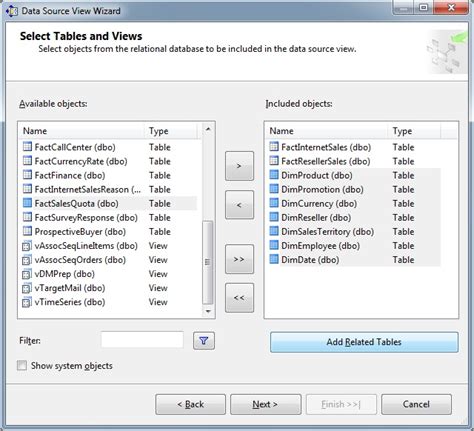Click Available objects scrollbar up arrow
Screen dimensions: 474x431
[208, 129]
